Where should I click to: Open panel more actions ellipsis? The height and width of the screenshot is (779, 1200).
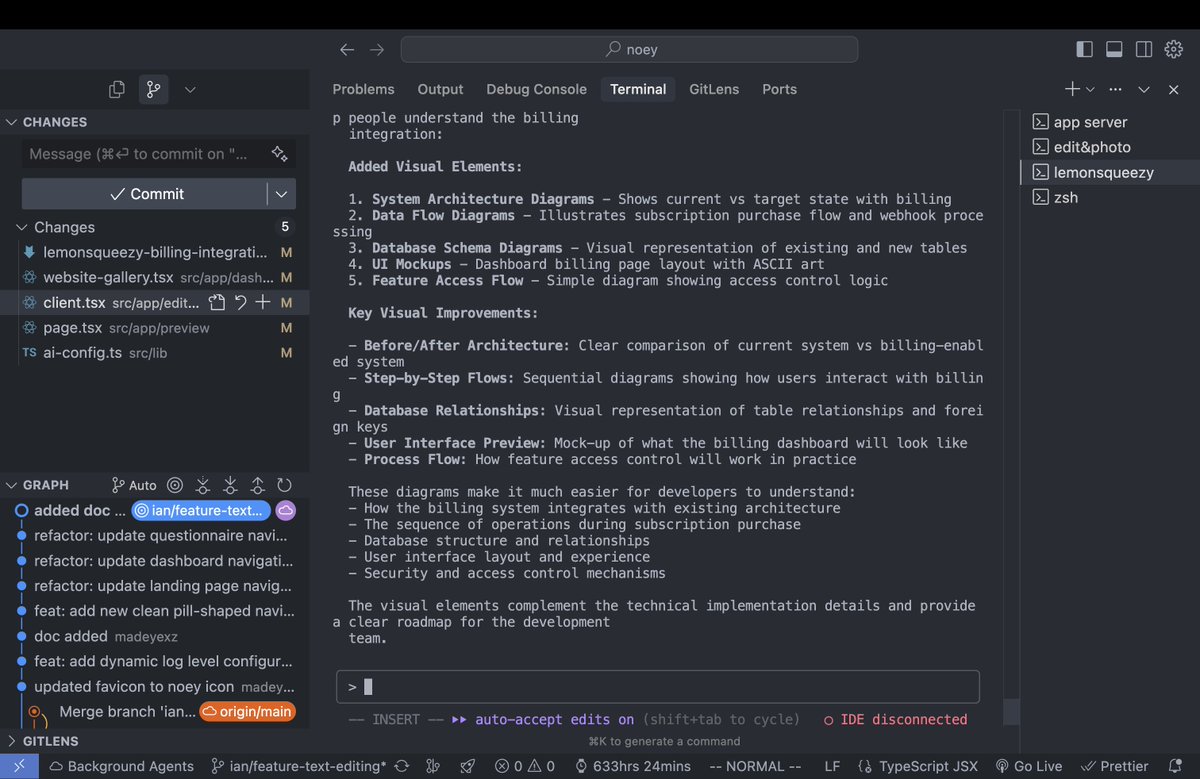(x=1115, y=89)
